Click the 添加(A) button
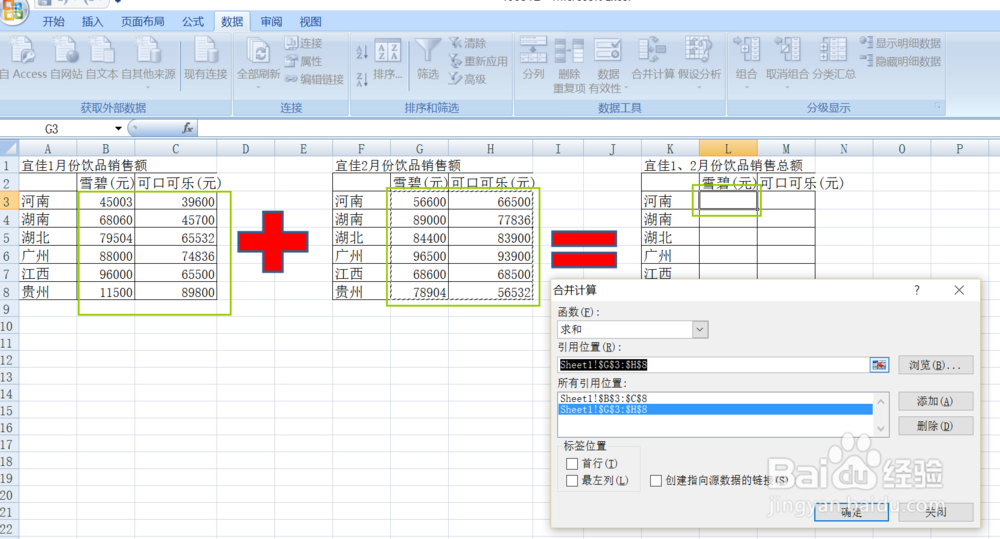 [x=936, y=401]
